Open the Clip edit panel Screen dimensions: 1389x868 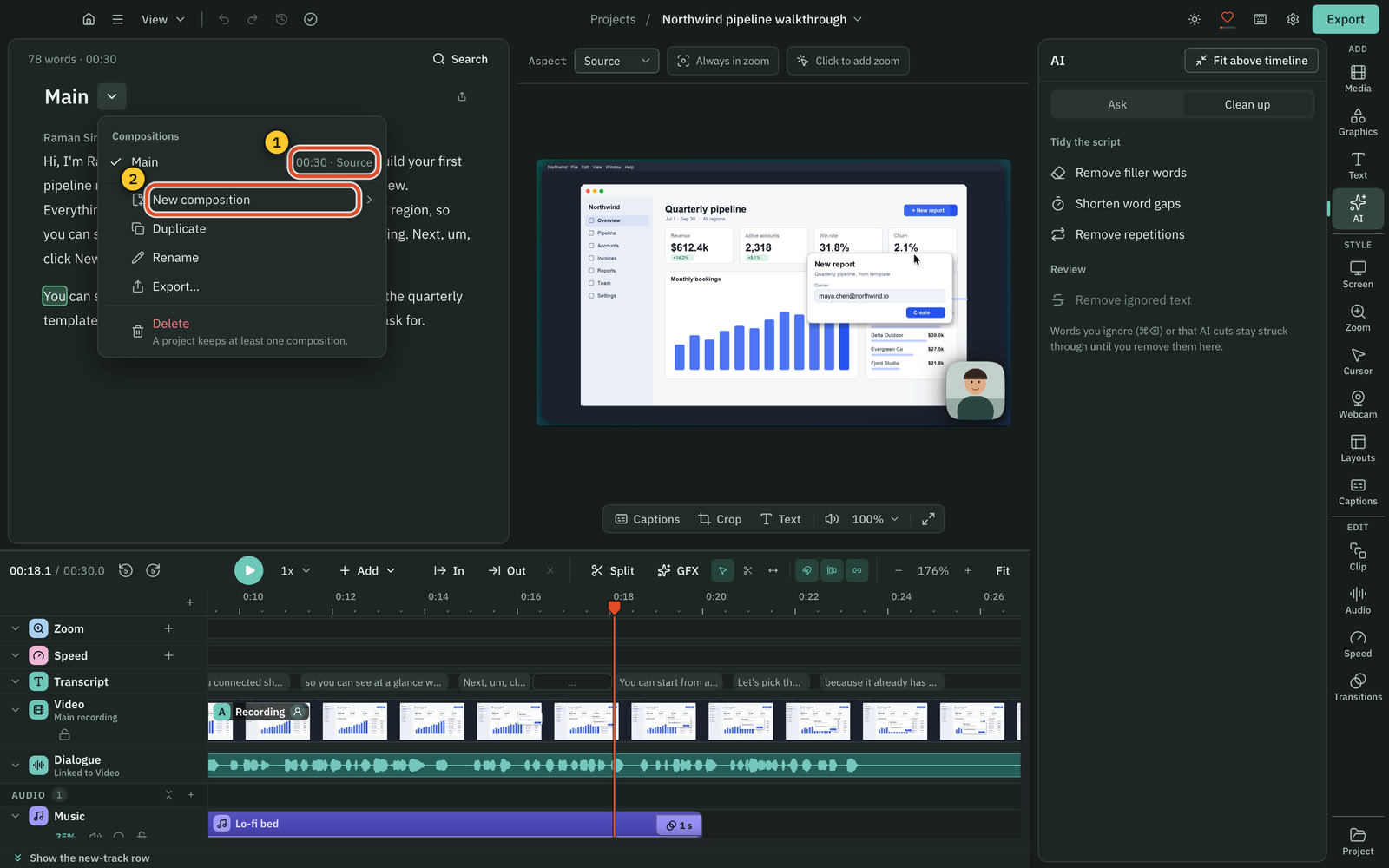1358,557
